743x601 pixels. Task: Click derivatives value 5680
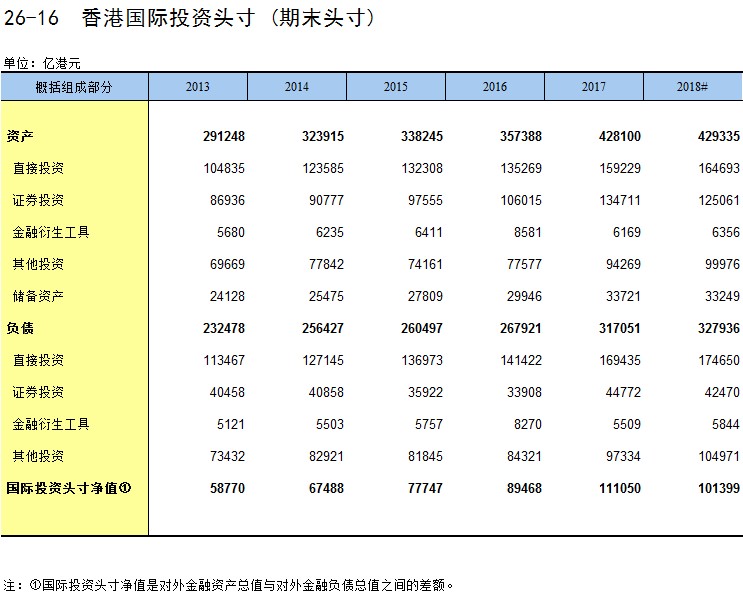click(231, 232)
